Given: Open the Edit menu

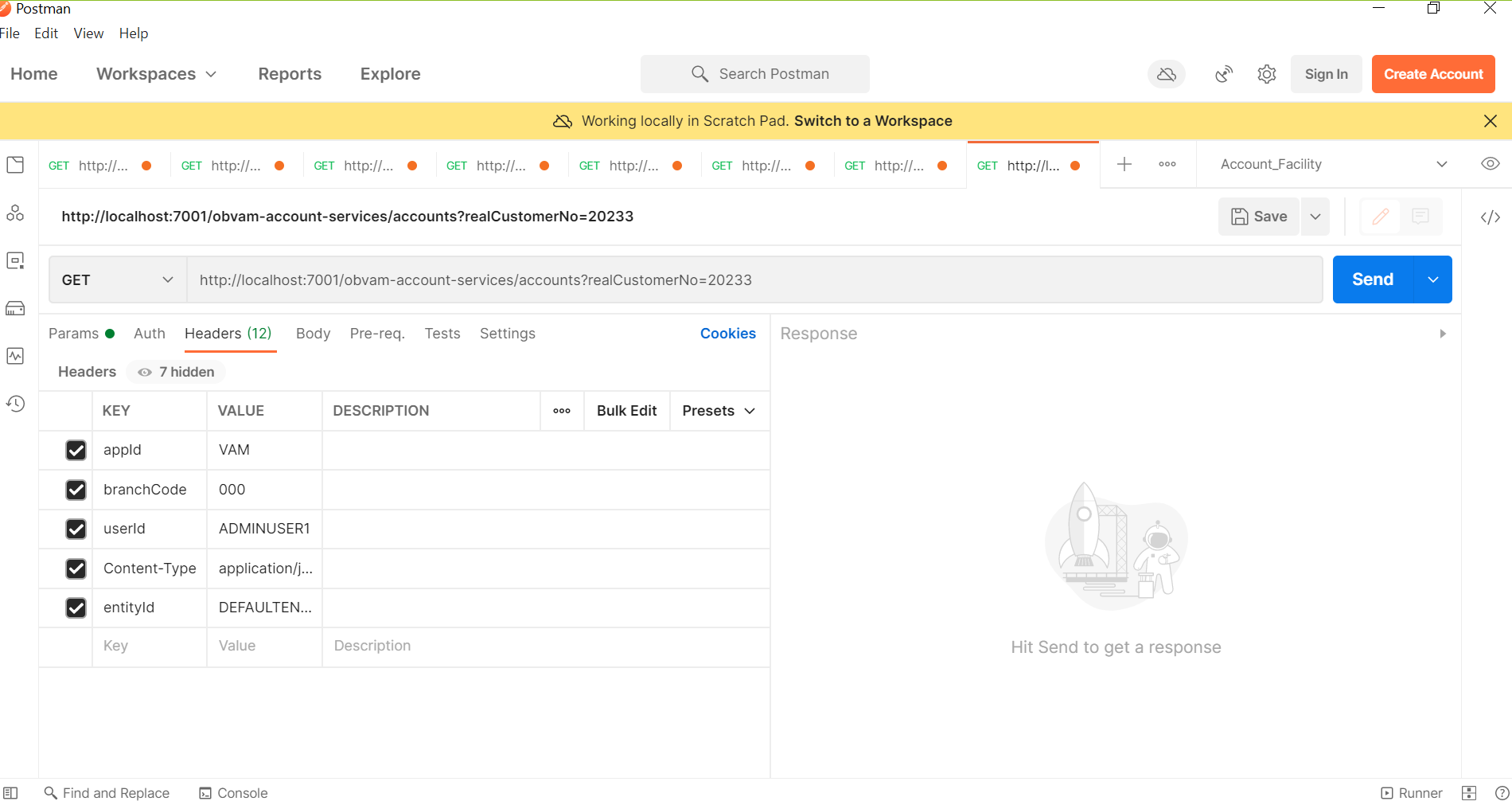Looking at the screenshot, I should pos(46,33).
